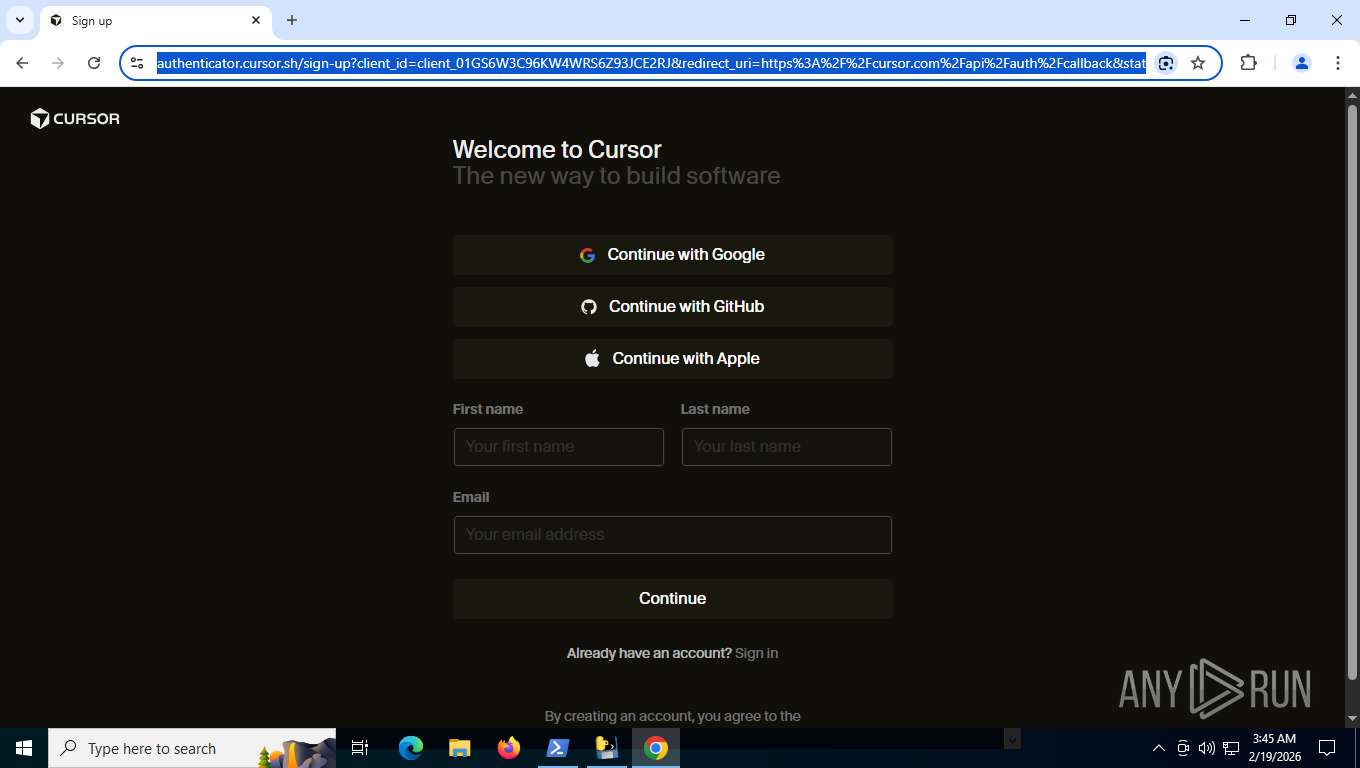The image size is (1360, 768).
Task: Open the notification center icon
Action: click(1327, 748)
